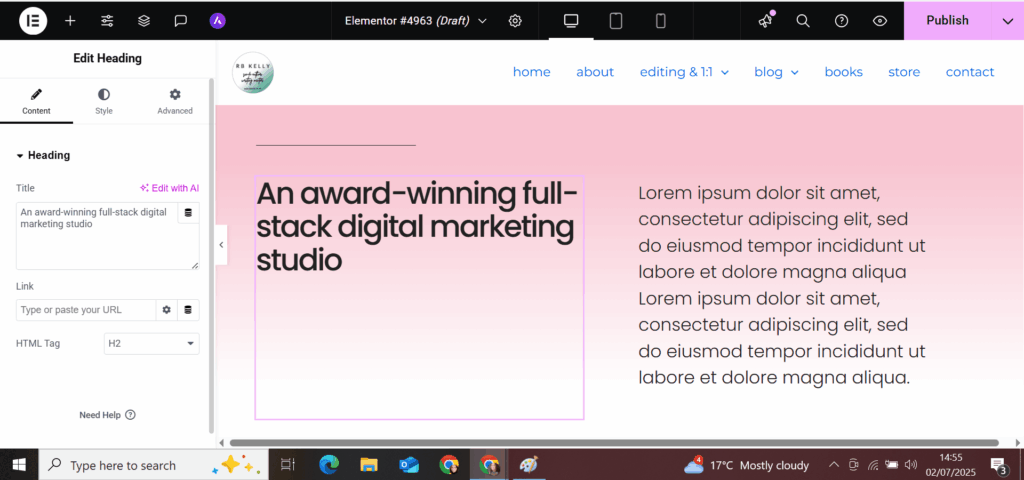Switch to the Content tab
Image resolution: width=1024 pixels, height=480 pixels.
point(37,103)
